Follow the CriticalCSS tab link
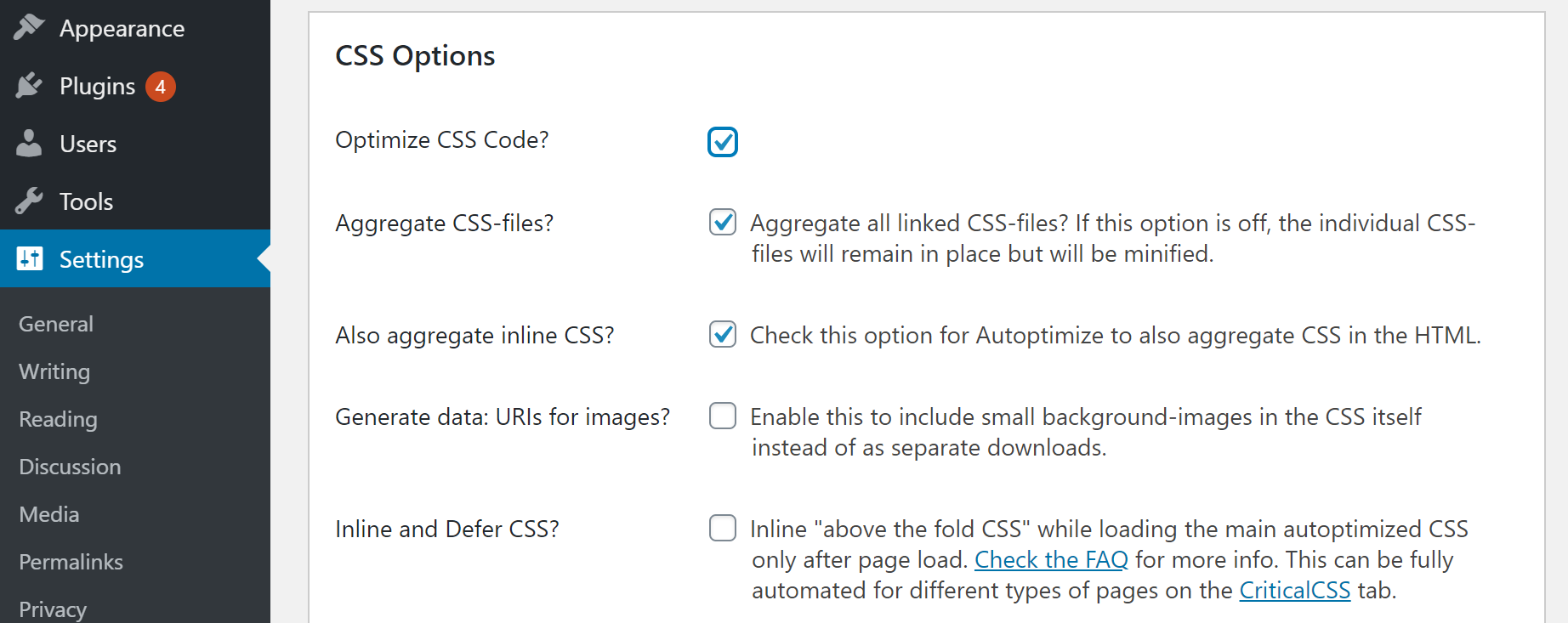Viewport: 1568px width, 623px height. pos(1295,590)
